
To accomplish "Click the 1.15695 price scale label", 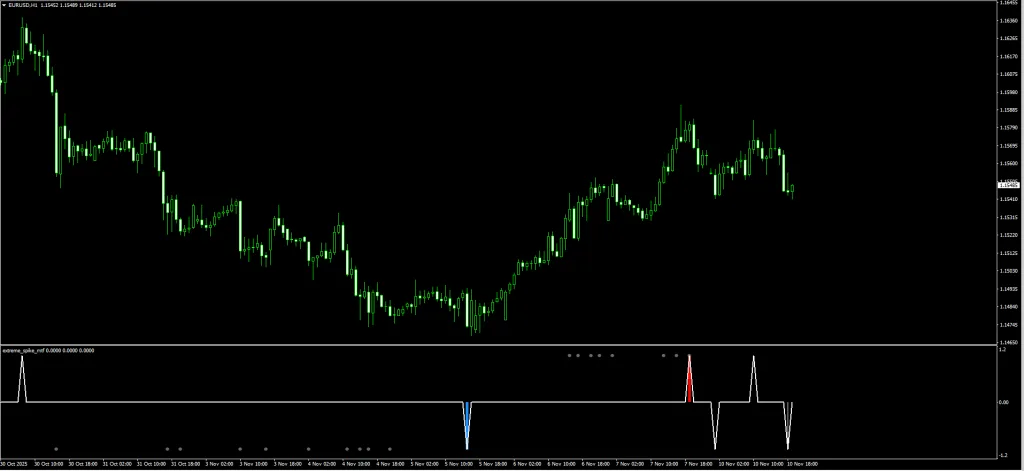I will click(1008, 146).
